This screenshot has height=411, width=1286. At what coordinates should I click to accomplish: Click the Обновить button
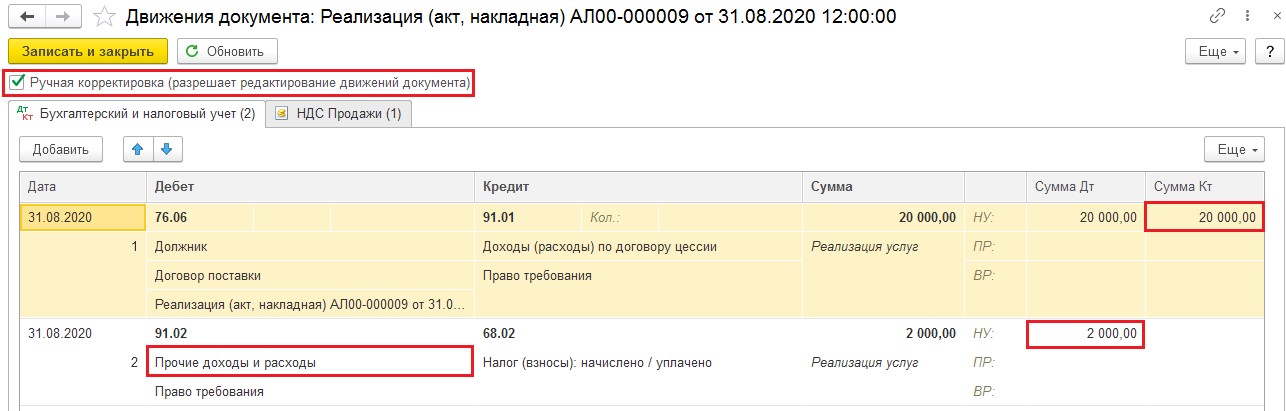click(x=227, y=51)
